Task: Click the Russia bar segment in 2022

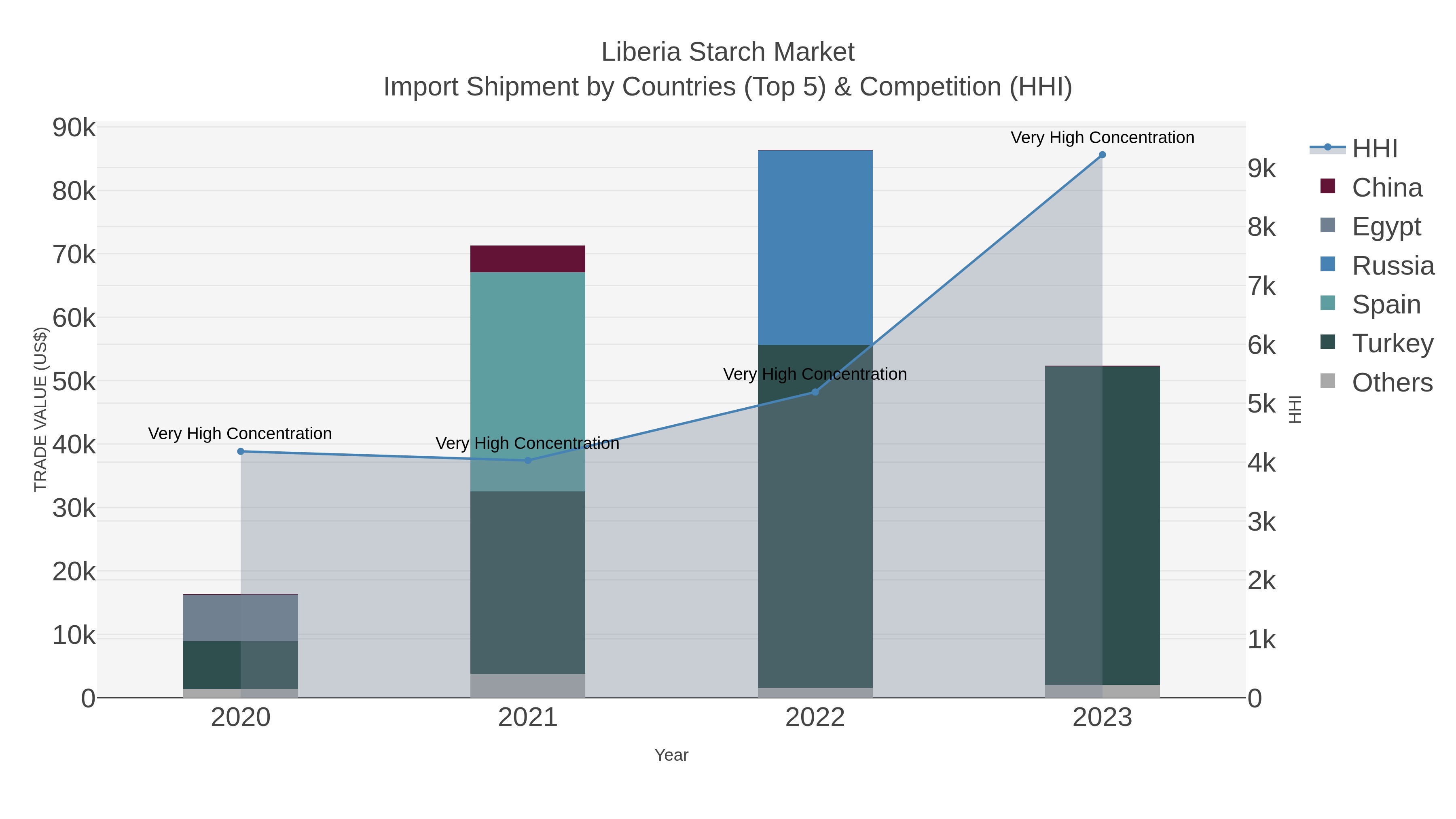Action: pyautogui.click(x=815, y=248)
